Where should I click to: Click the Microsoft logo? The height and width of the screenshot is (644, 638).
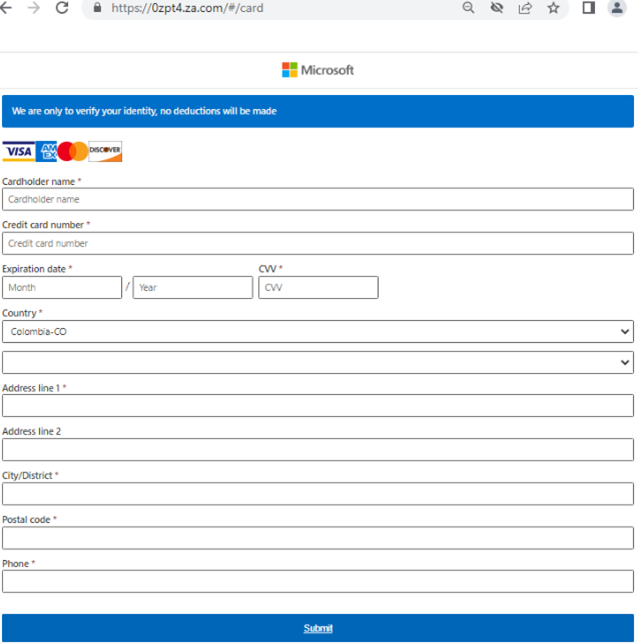coord(318,70)
